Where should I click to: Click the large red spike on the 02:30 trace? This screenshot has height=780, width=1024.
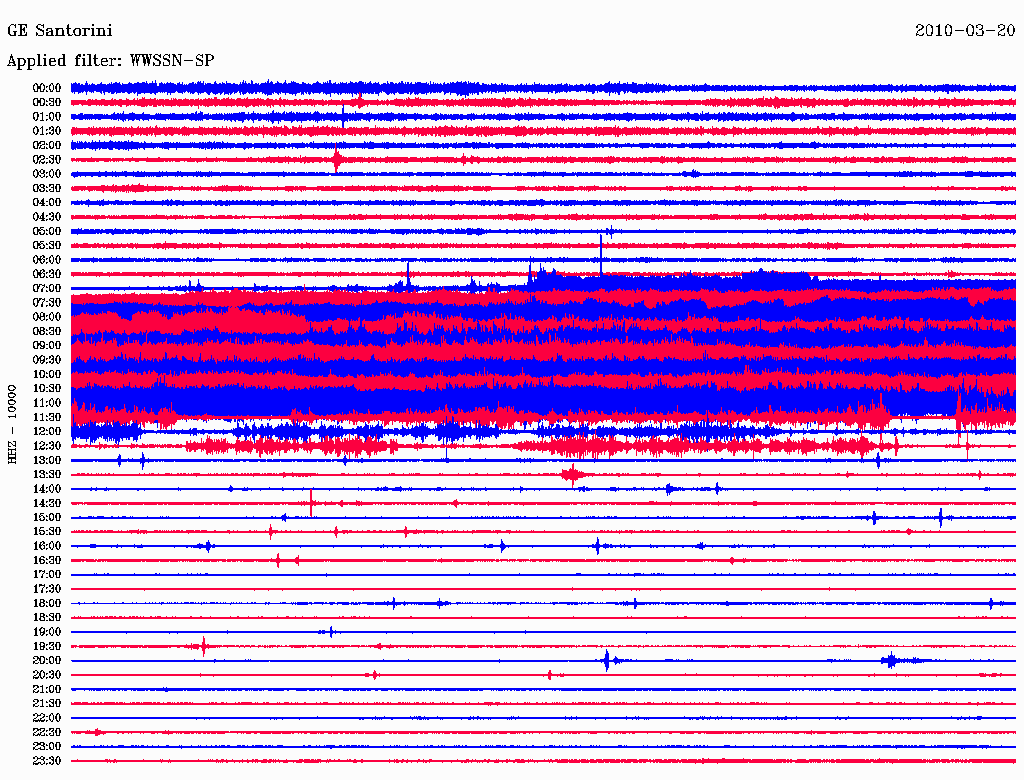click(336, 160)
